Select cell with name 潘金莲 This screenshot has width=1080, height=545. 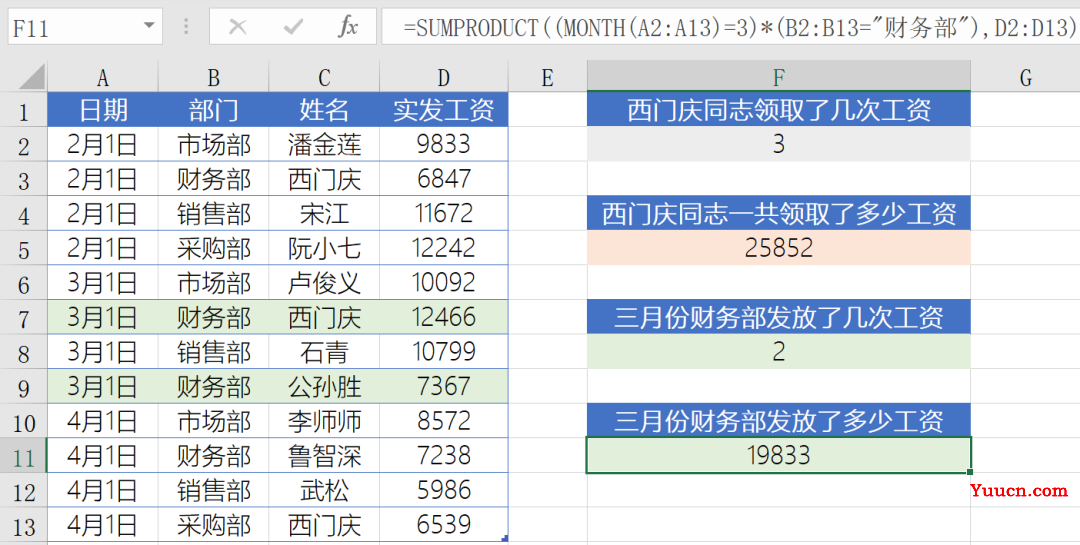(324, 144)
